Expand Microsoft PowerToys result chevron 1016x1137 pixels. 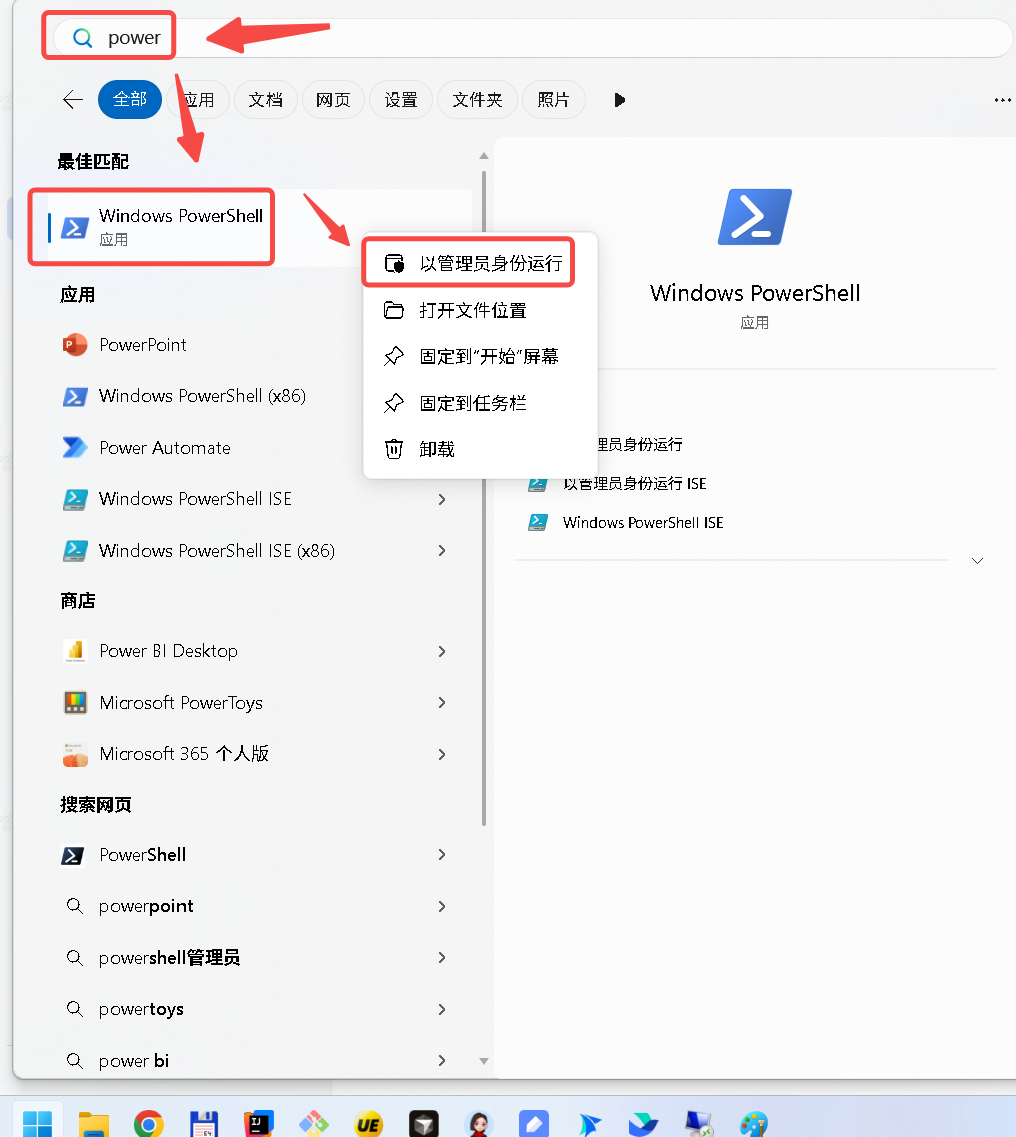tap(442, 703)
